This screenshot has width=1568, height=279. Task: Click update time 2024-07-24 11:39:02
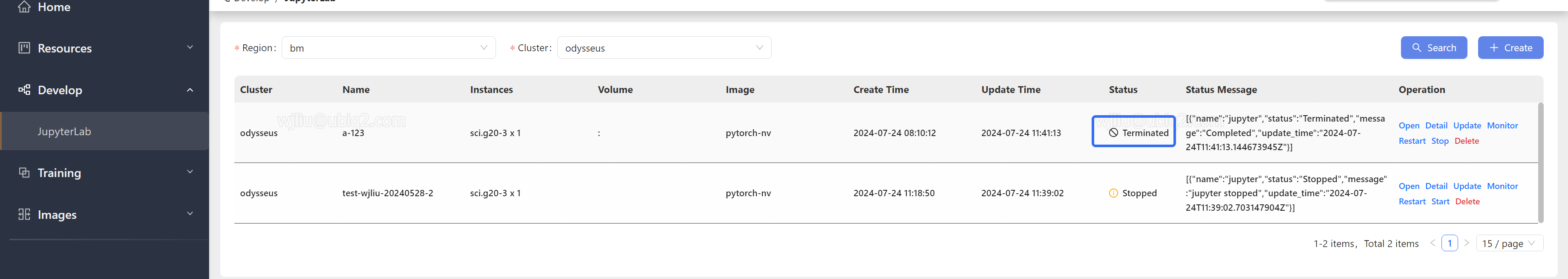[1022, 193]
